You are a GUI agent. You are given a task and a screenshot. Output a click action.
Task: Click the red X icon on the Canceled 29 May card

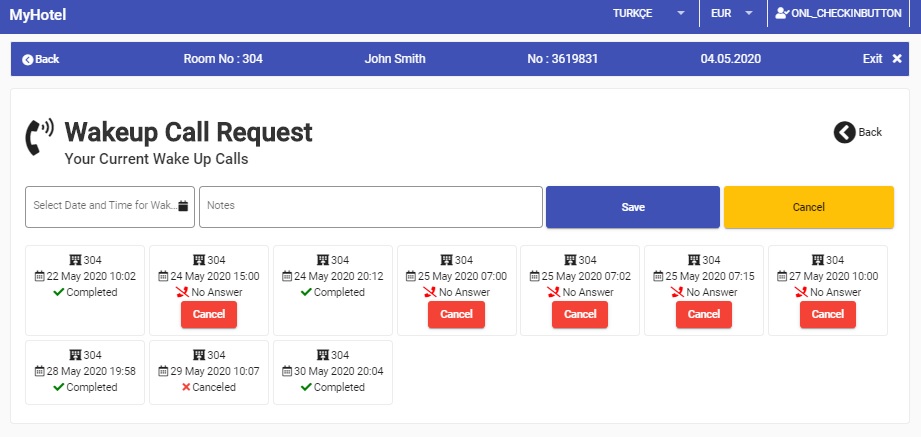coord(186,387)
